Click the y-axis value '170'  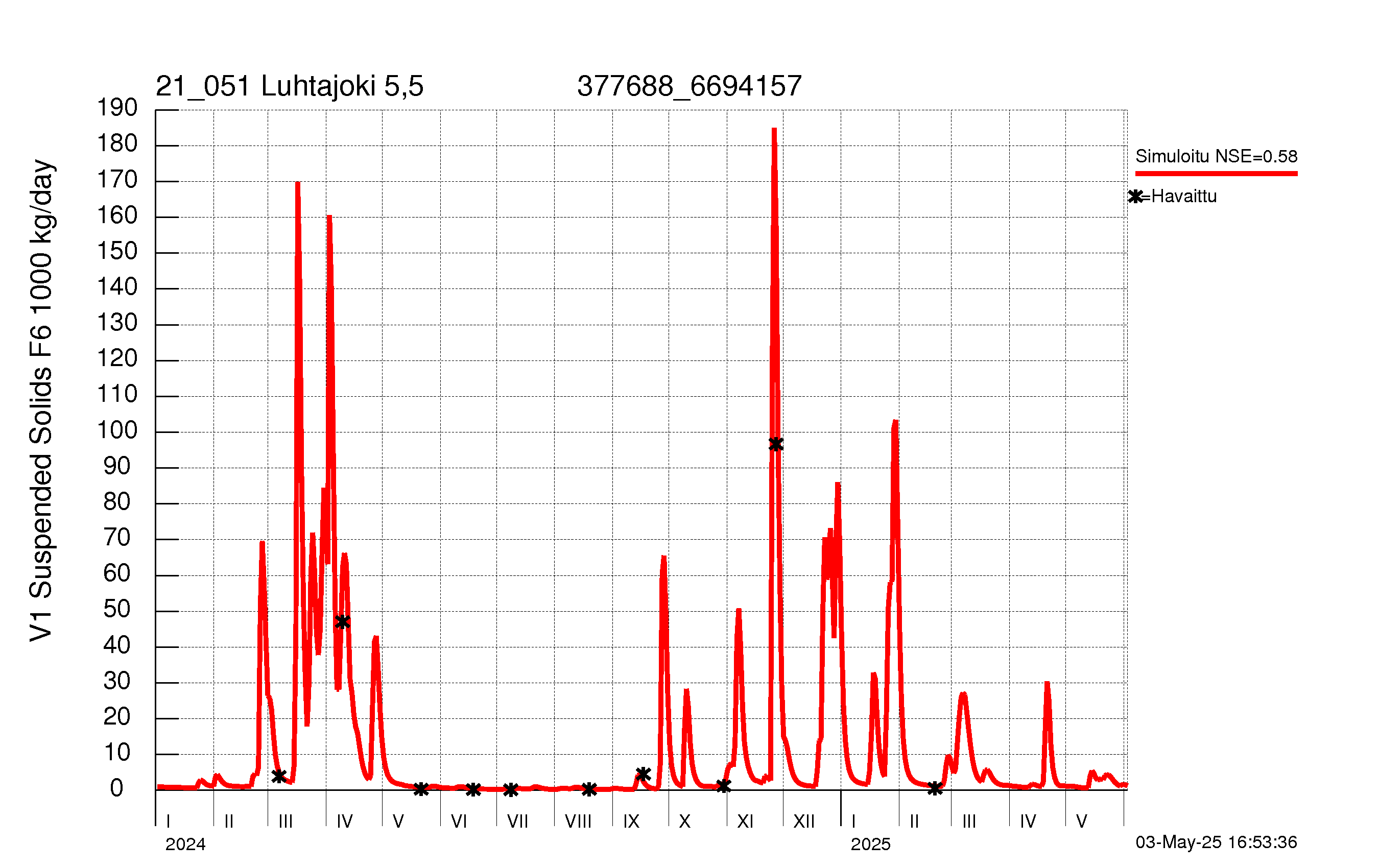click(117, 180)
